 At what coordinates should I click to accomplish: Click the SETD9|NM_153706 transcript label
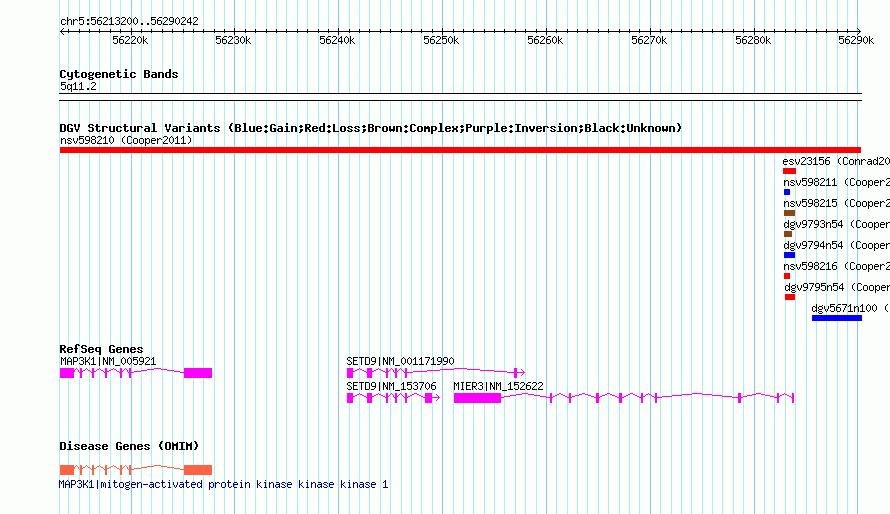391,386
